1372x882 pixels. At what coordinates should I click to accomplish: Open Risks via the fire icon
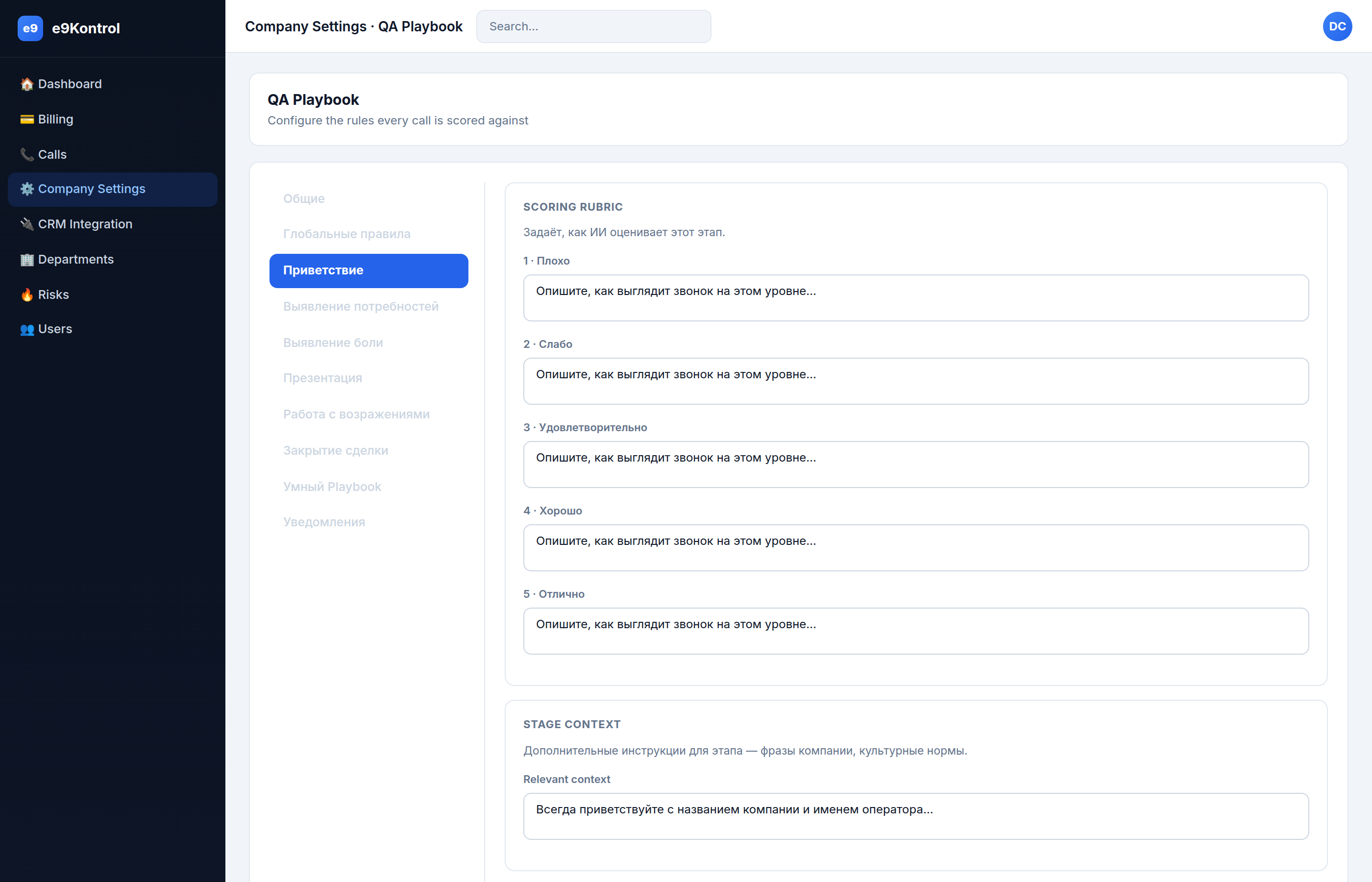[27, 294]
